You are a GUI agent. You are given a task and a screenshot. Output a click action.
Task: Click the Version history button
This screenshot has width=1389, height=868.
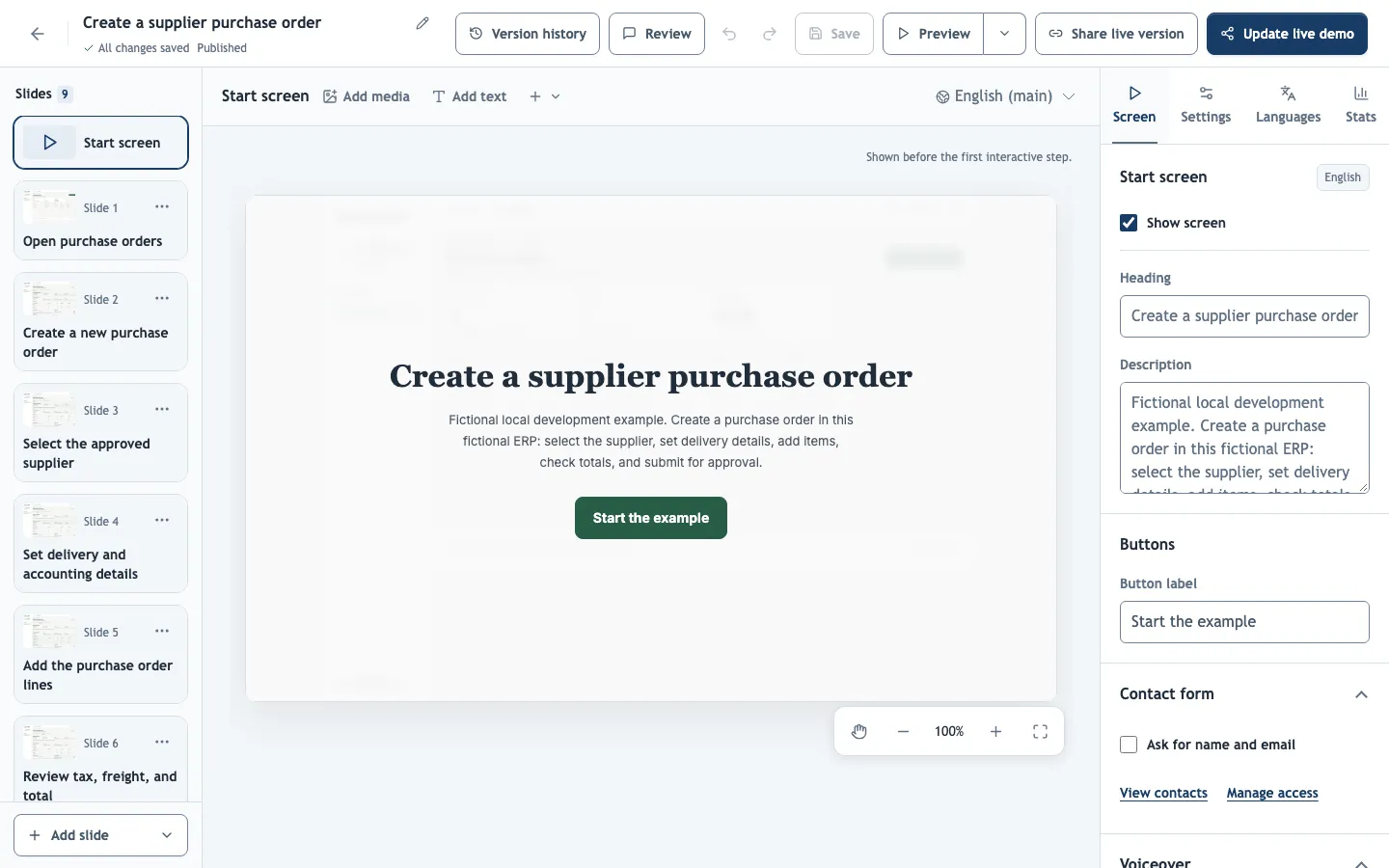click(x=528, y=34)
